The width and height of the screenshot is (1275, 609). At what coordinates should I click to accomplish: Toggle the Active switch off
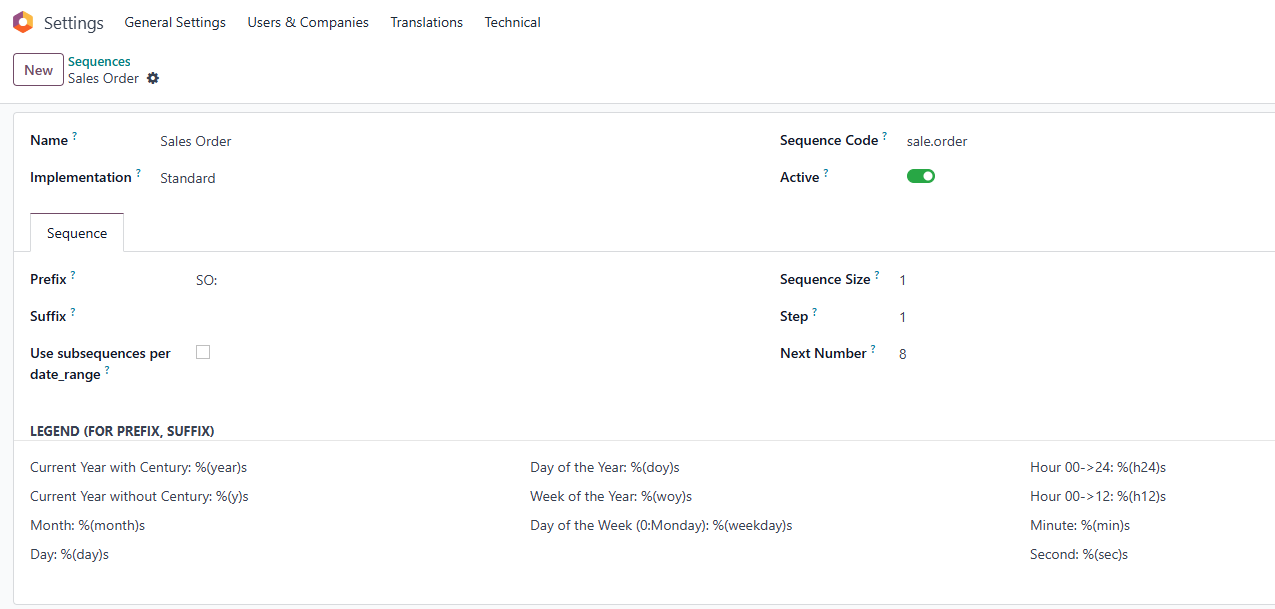921,176
